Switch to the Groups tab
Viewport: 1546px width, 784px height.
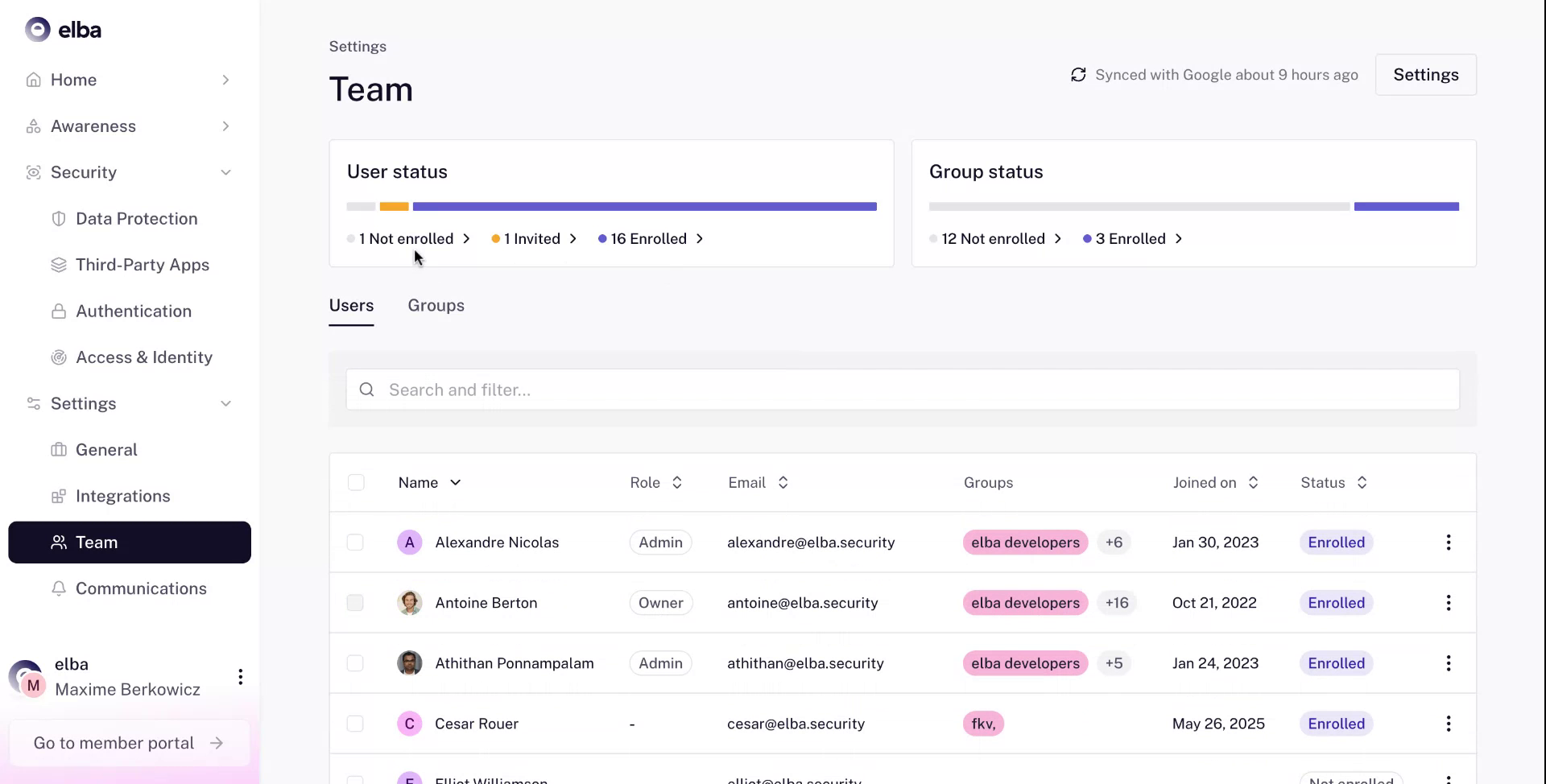[x=436, y=306]
